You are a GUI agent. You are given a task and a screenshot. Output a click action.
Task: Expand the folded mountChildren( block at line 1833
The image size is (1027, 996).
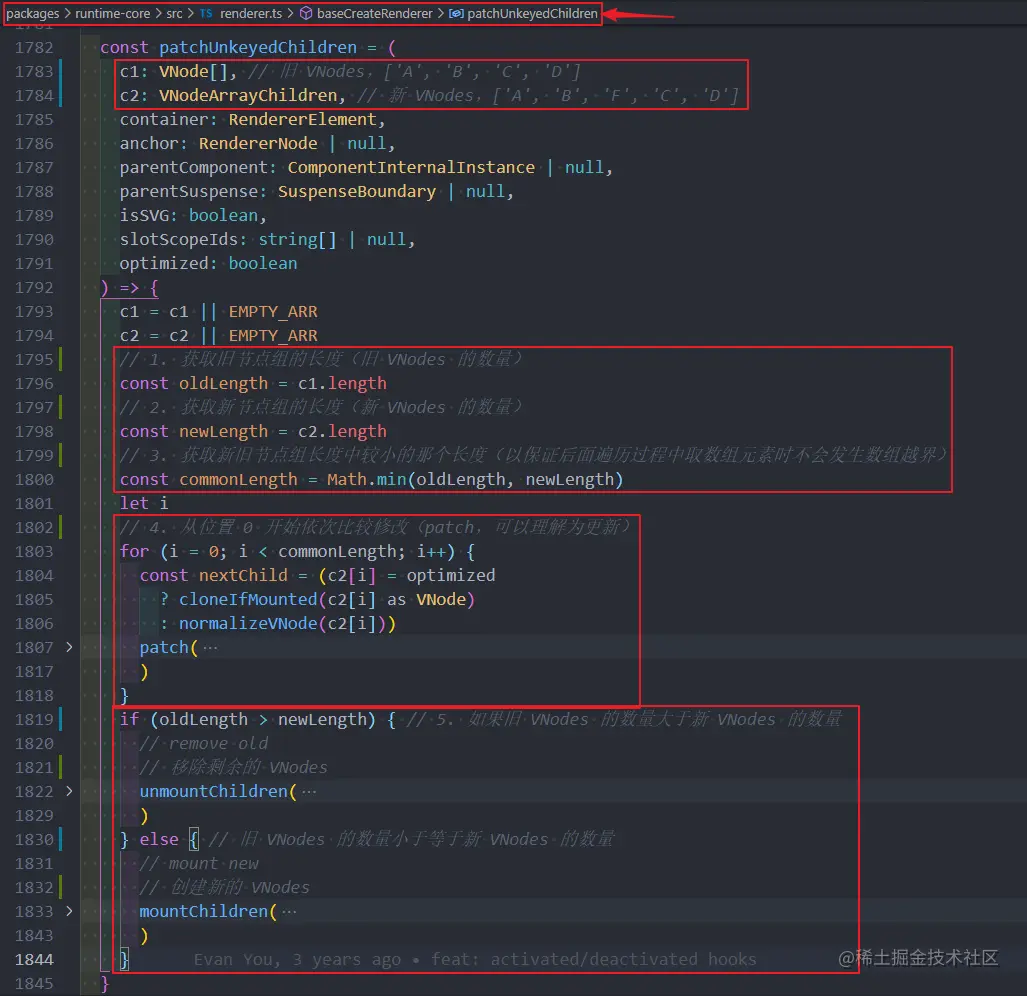pyautogui.click(x=69, y=911)
